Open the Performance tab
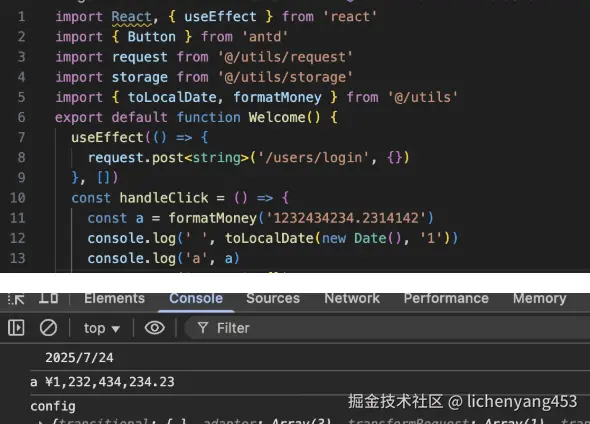Screen dimensions: 590x424 446,298
